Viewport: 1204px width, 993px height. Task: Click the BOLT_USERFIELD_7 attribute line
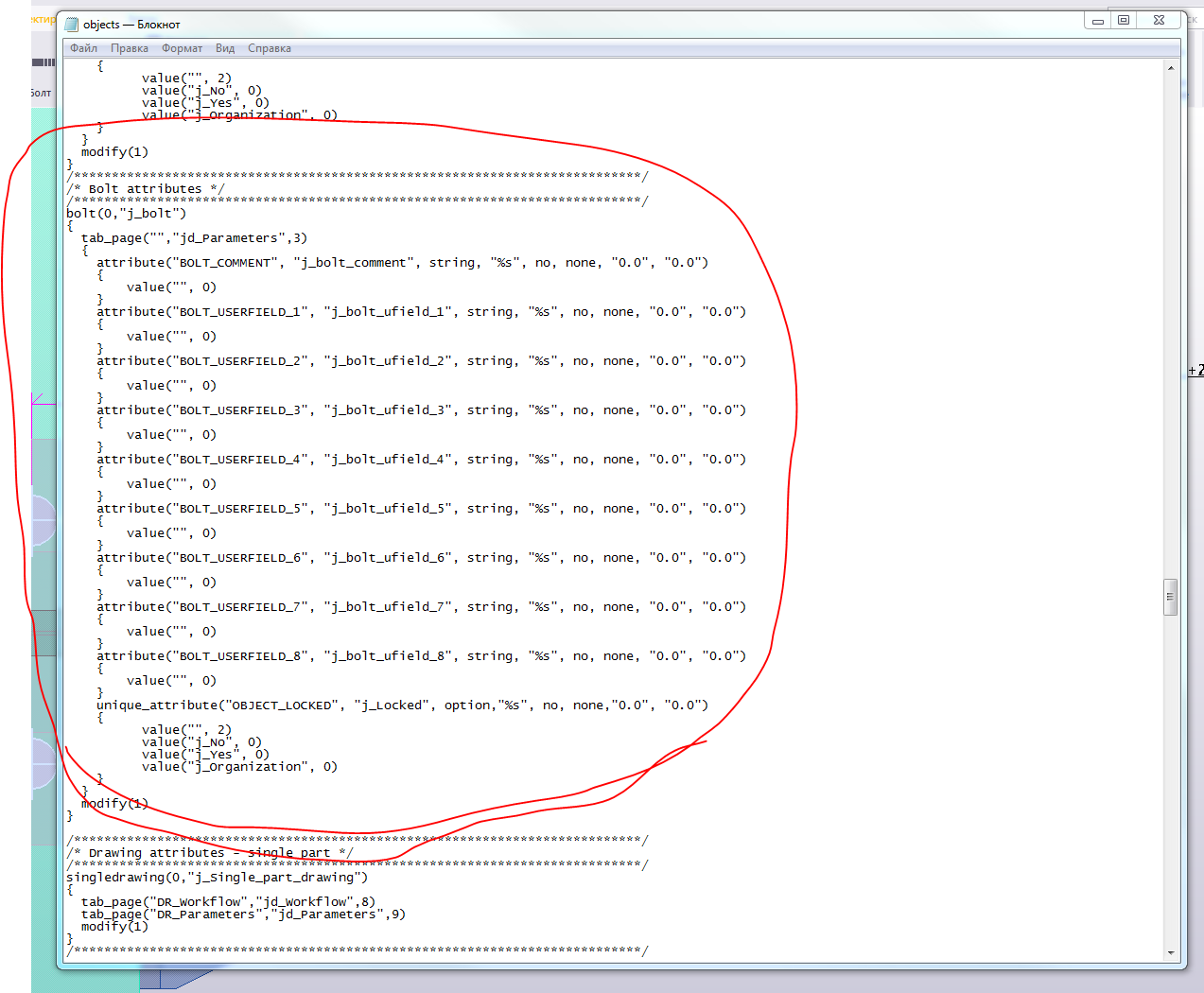click(421, 607)
